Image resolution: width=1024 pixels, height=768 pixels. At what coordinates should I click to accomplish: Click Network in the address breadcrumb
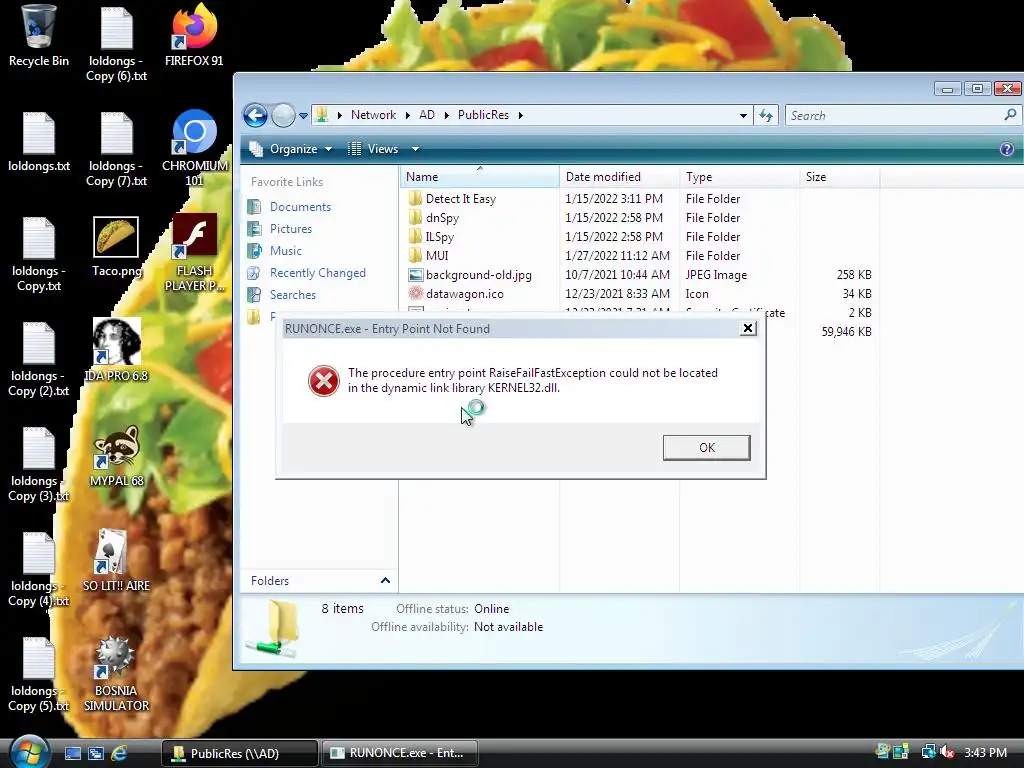pyautogui.click(x=373, y=115)
